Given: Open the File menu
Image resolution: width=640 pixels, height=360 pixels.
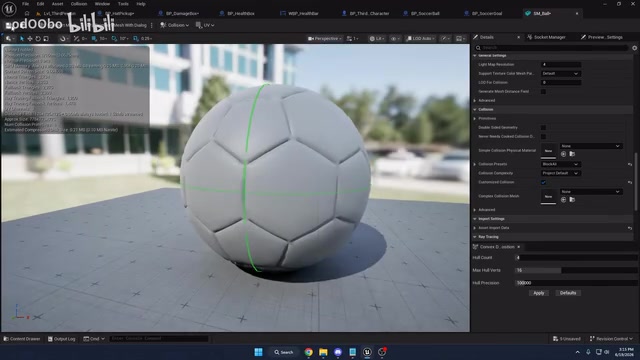Looking at the screenshot, I should click(x=25, y=4).
